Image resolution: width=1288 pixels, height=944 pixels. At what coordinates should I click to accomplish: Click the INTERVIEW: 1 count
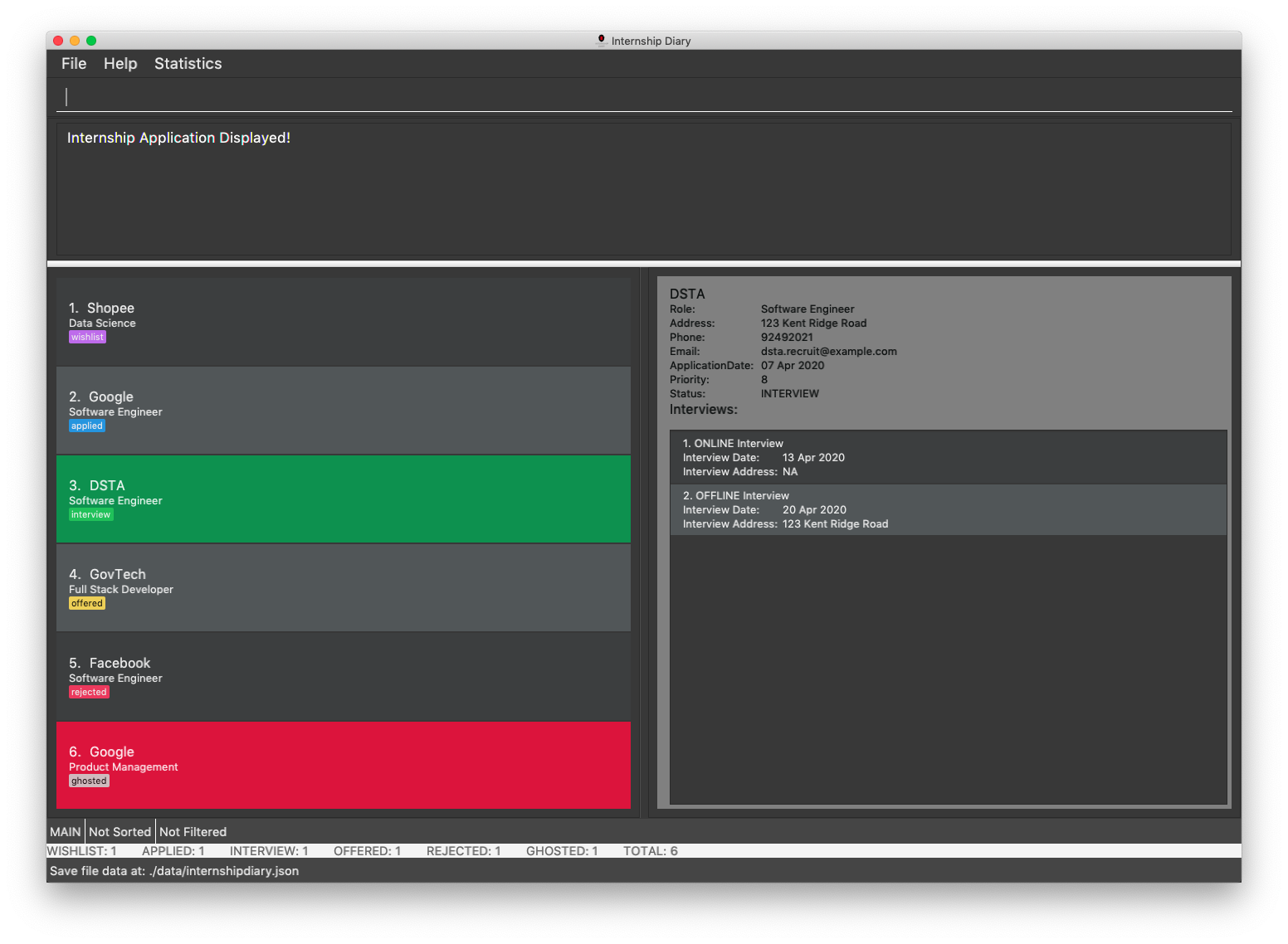point(269,851)
